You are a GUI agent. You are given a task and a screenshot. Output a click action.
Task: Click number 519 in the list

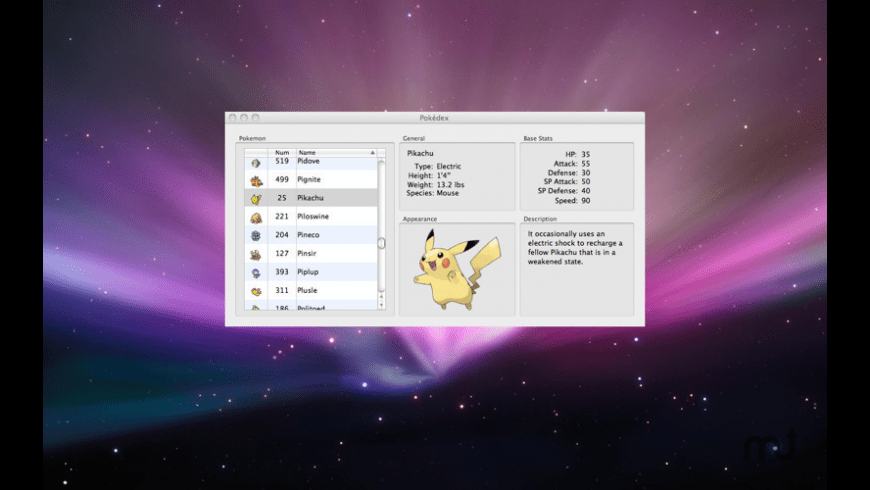pos(282,161)
